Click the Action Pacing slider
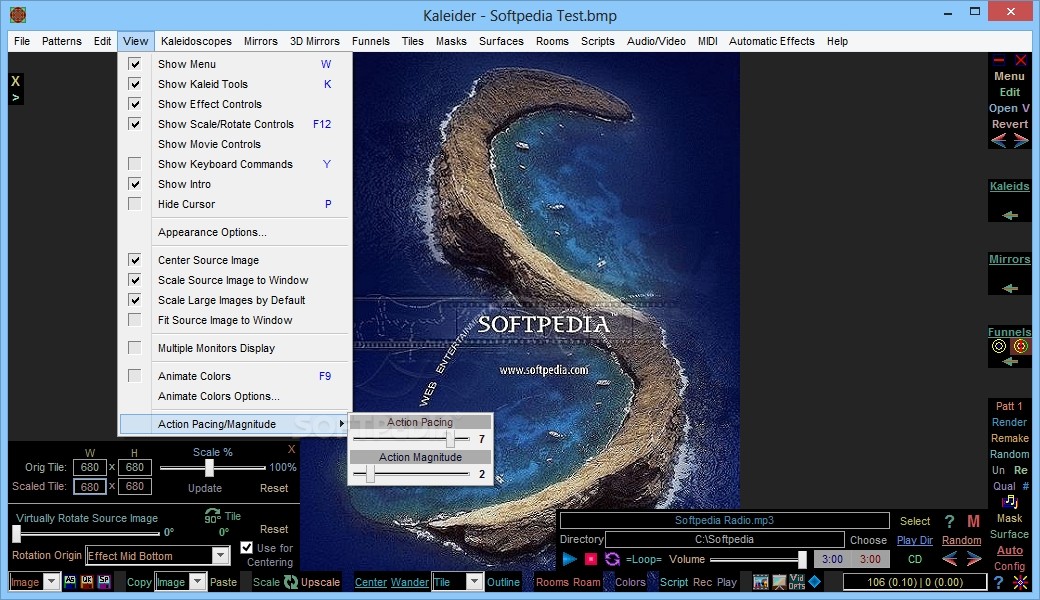This screenshot has height=600, width=1040. pos(411,439)
